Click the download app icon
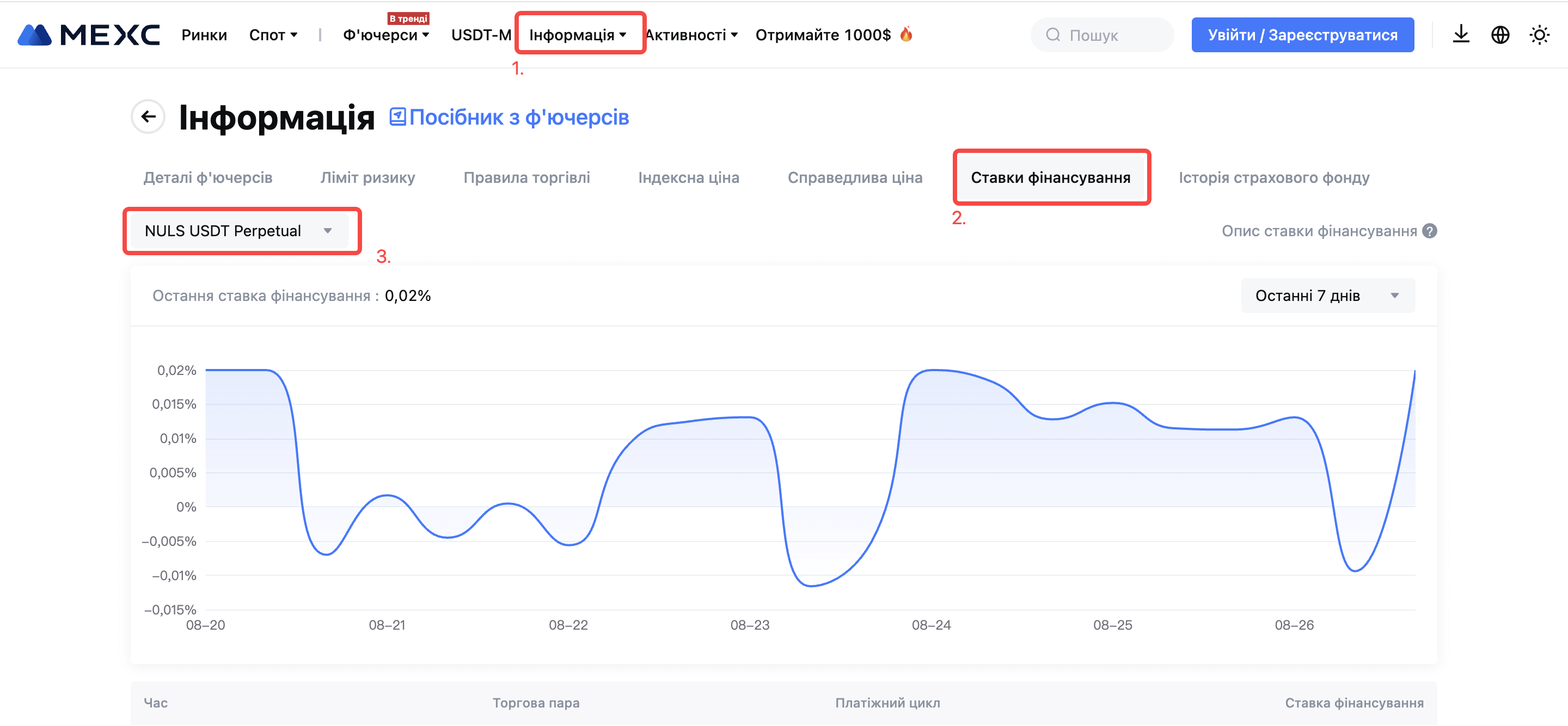The height and width of the screenshot is (726, 1568). click(1461, 35)
